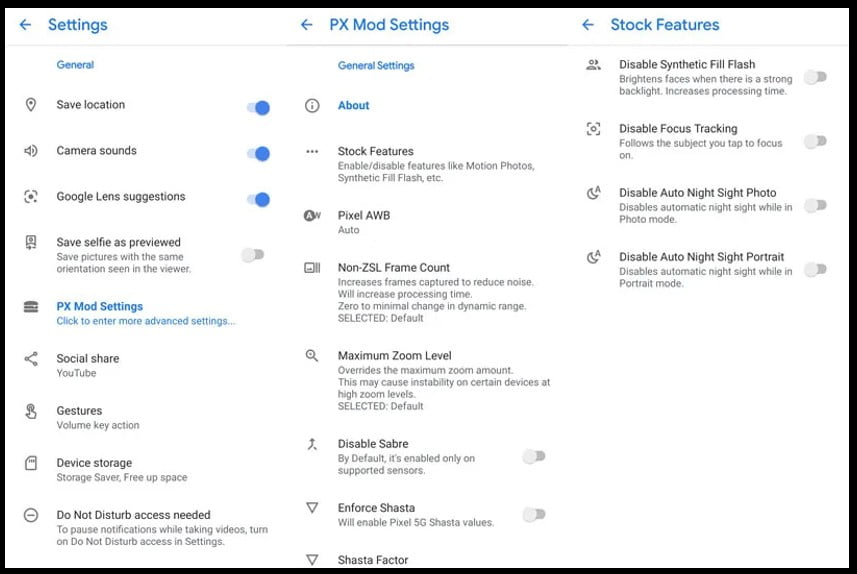Tap the Save location pin icon
Viewport: 857px width, 574px height.
(x=31, y=104)
